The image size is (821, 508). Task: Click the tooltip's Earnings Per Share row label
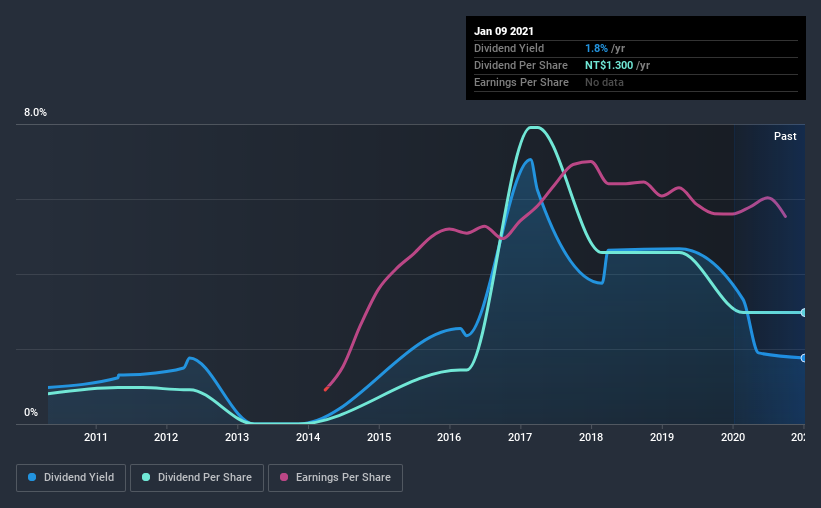(521, 82)
